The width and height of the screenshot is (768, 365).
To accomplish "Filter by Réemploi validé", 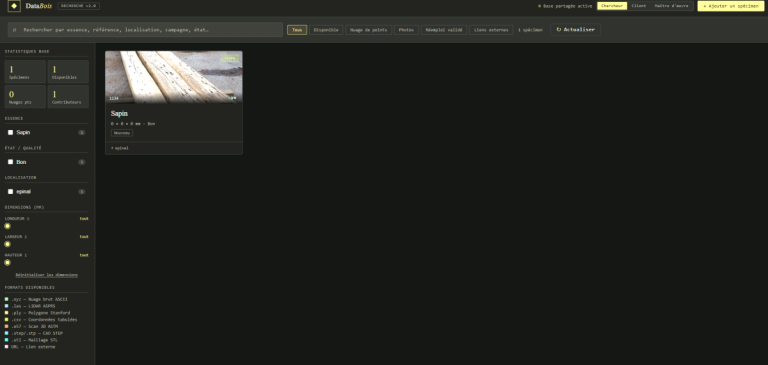I will pyautogui.click(x=444, y=30).
